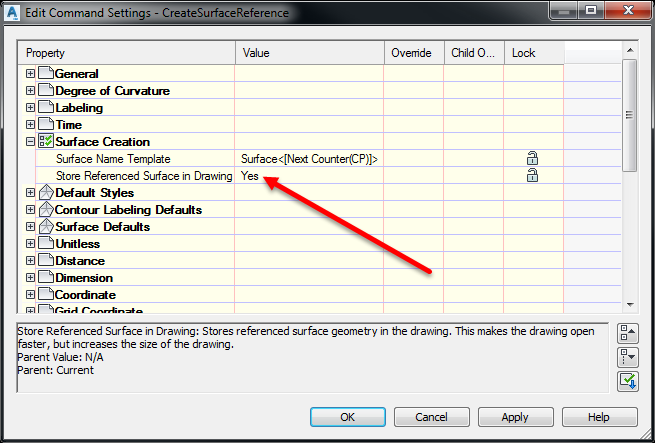655x443 pixels.
Task: Click the Unitless page icon
Action: (x=46, y=243)
